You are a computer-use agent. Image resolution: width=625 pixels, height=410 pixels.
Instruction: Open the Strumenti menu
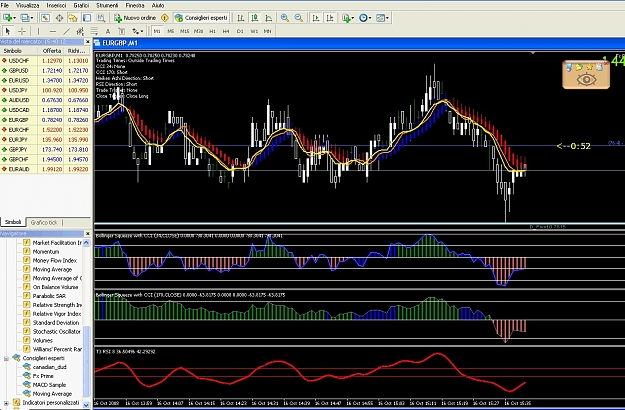point(107,6)
